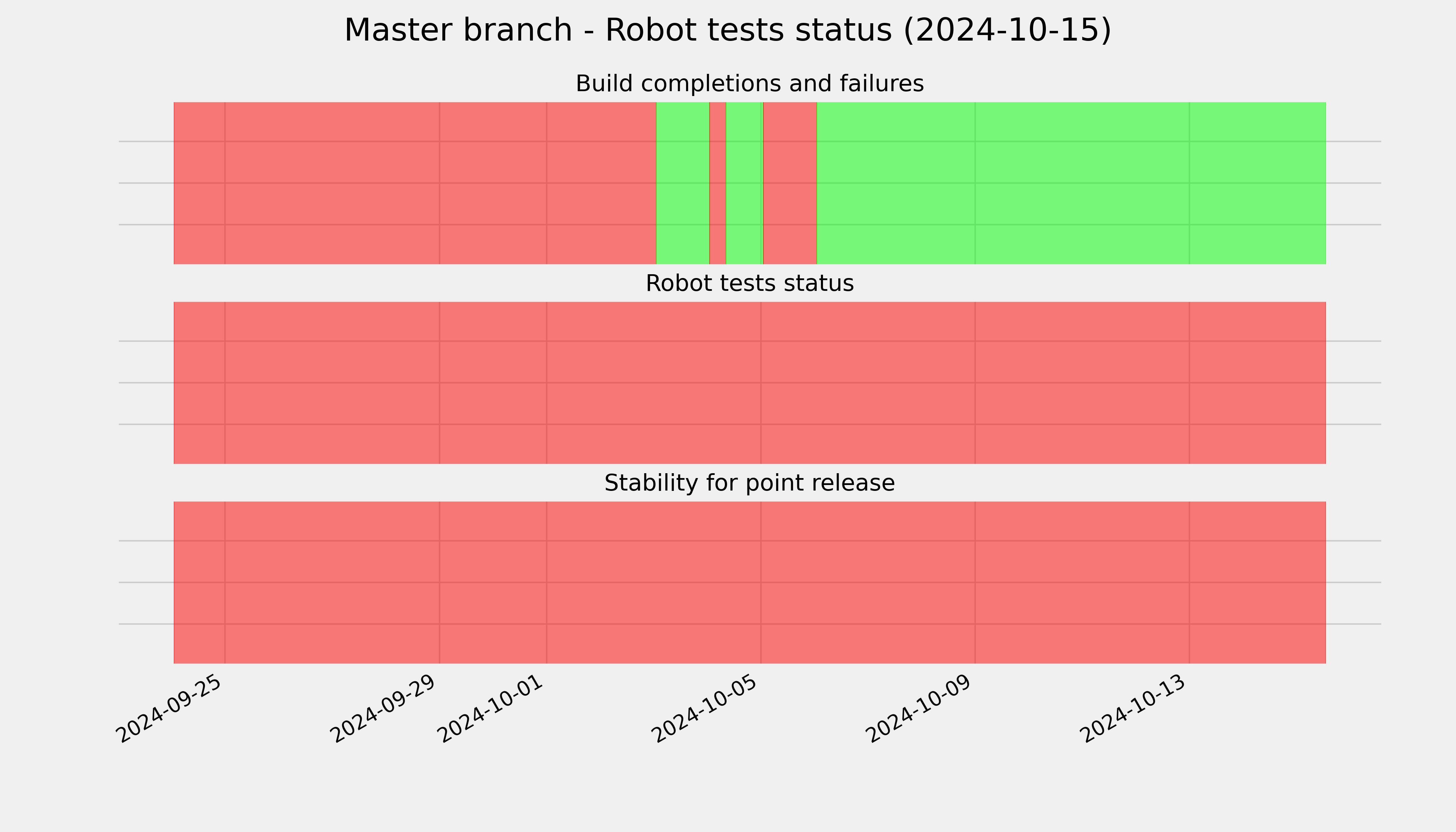Click the "Robot tests status" subplot heading
This screenshot has width=1456, height=832.
(x=749, y=284)
